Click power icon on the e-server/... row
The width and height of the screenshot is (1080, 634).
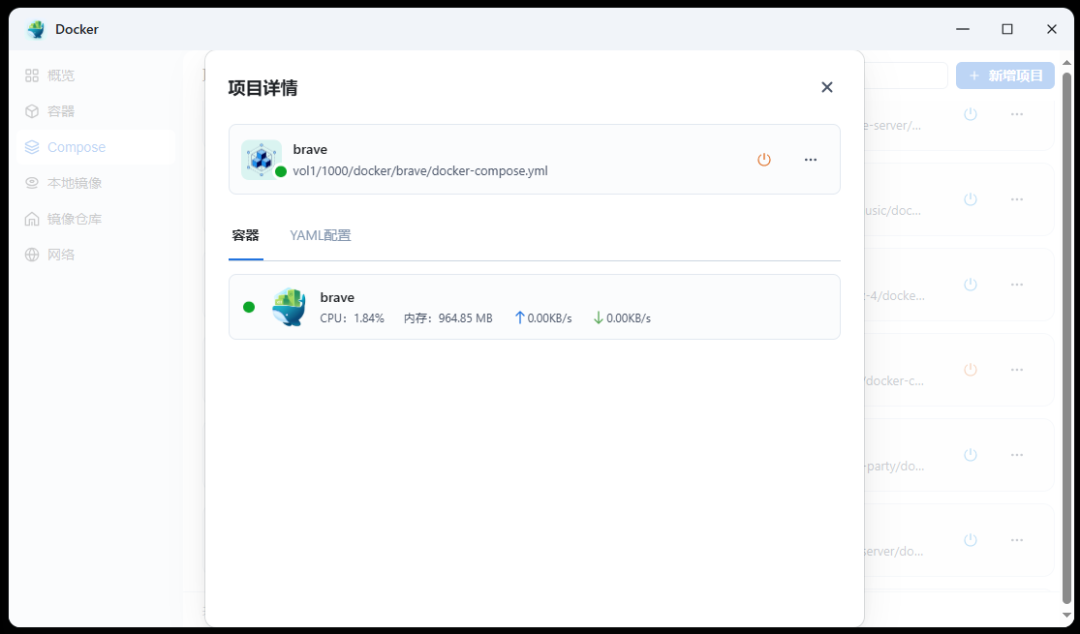tap(970, 114)
